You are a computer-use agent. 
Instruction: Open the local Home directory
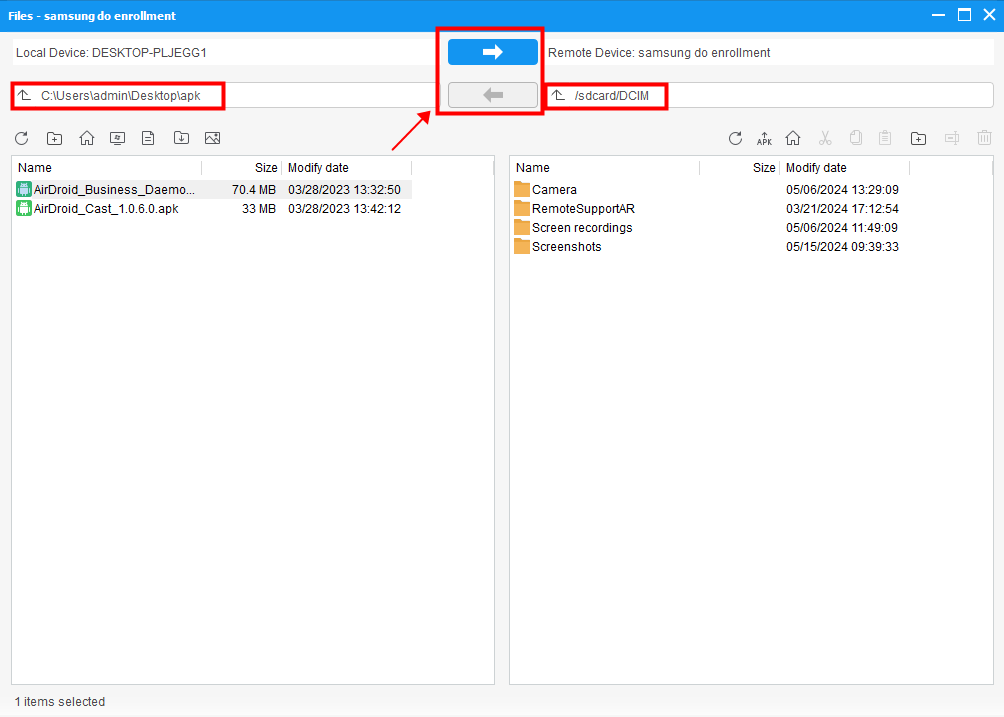click(86, 138)
